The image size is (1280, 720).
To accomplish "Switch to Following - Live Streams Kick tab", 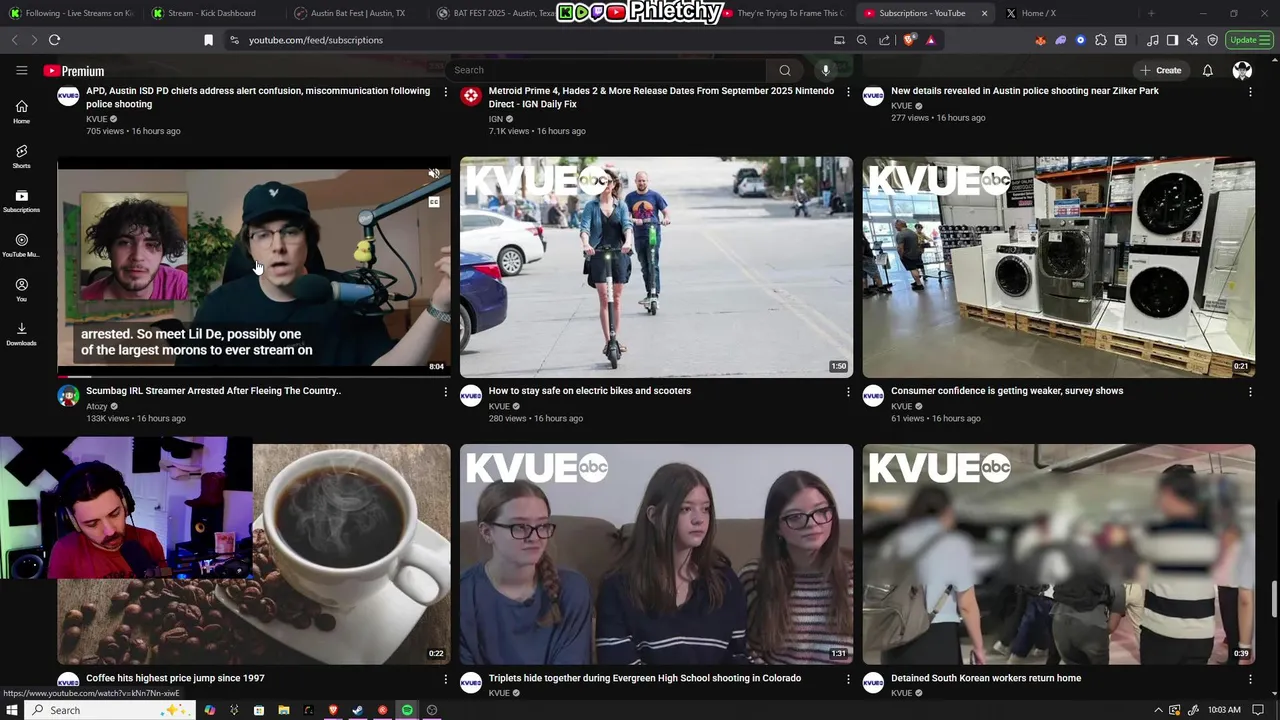I will tap(70, 13).
